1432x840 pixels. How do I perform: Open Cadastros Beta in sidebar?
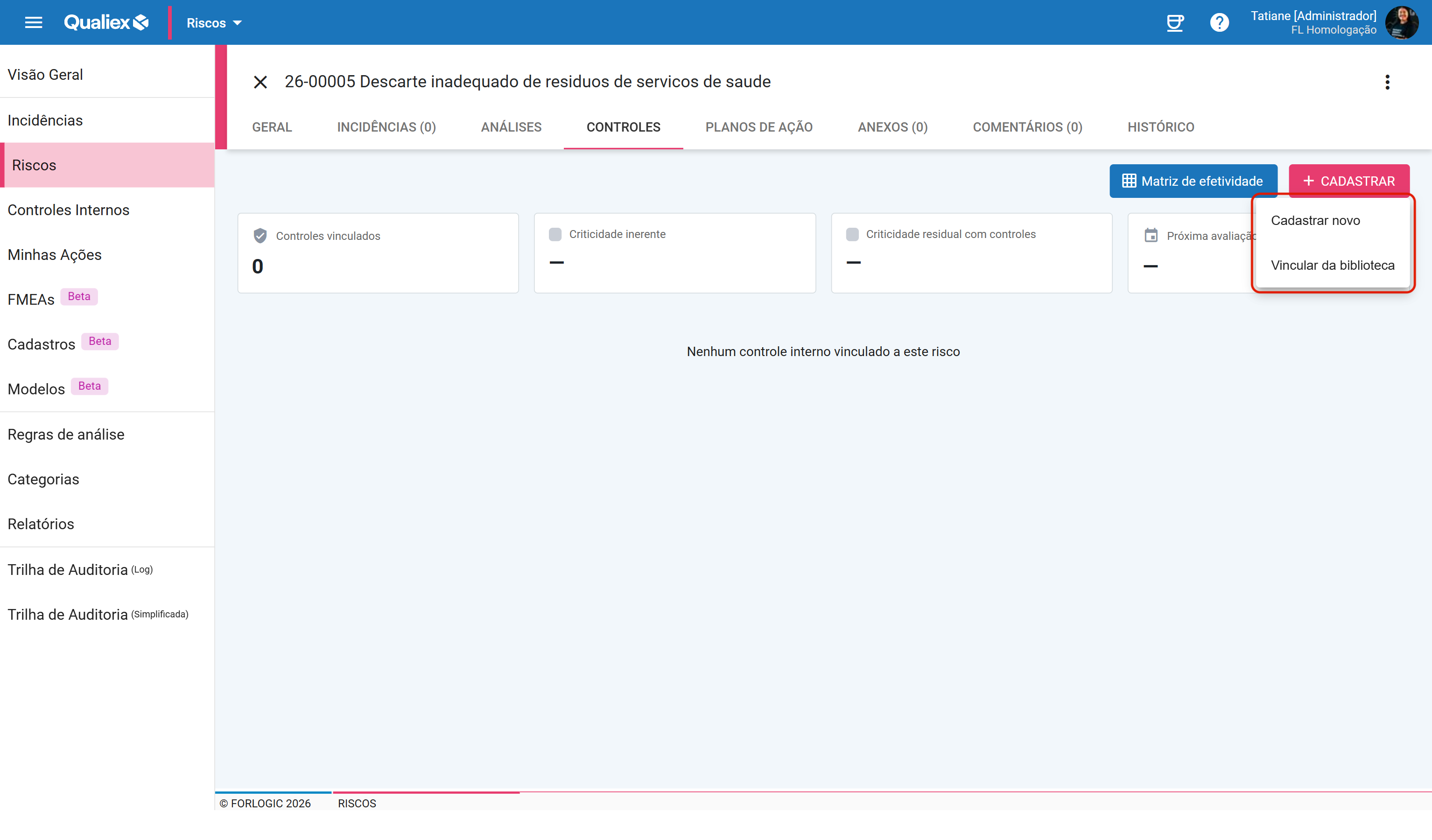tap(107, 344)
